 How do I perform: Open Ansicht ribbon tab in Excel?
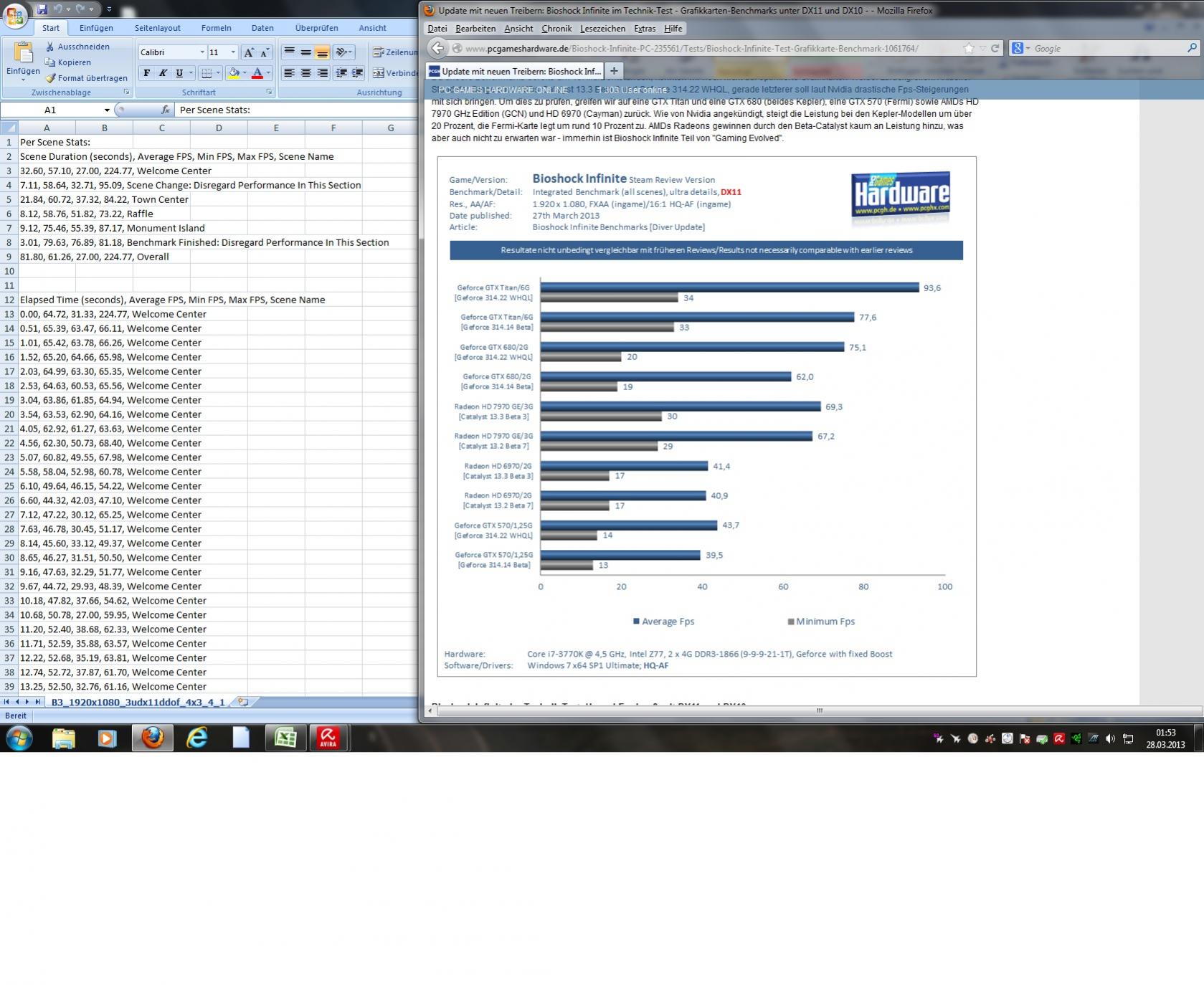373,28
